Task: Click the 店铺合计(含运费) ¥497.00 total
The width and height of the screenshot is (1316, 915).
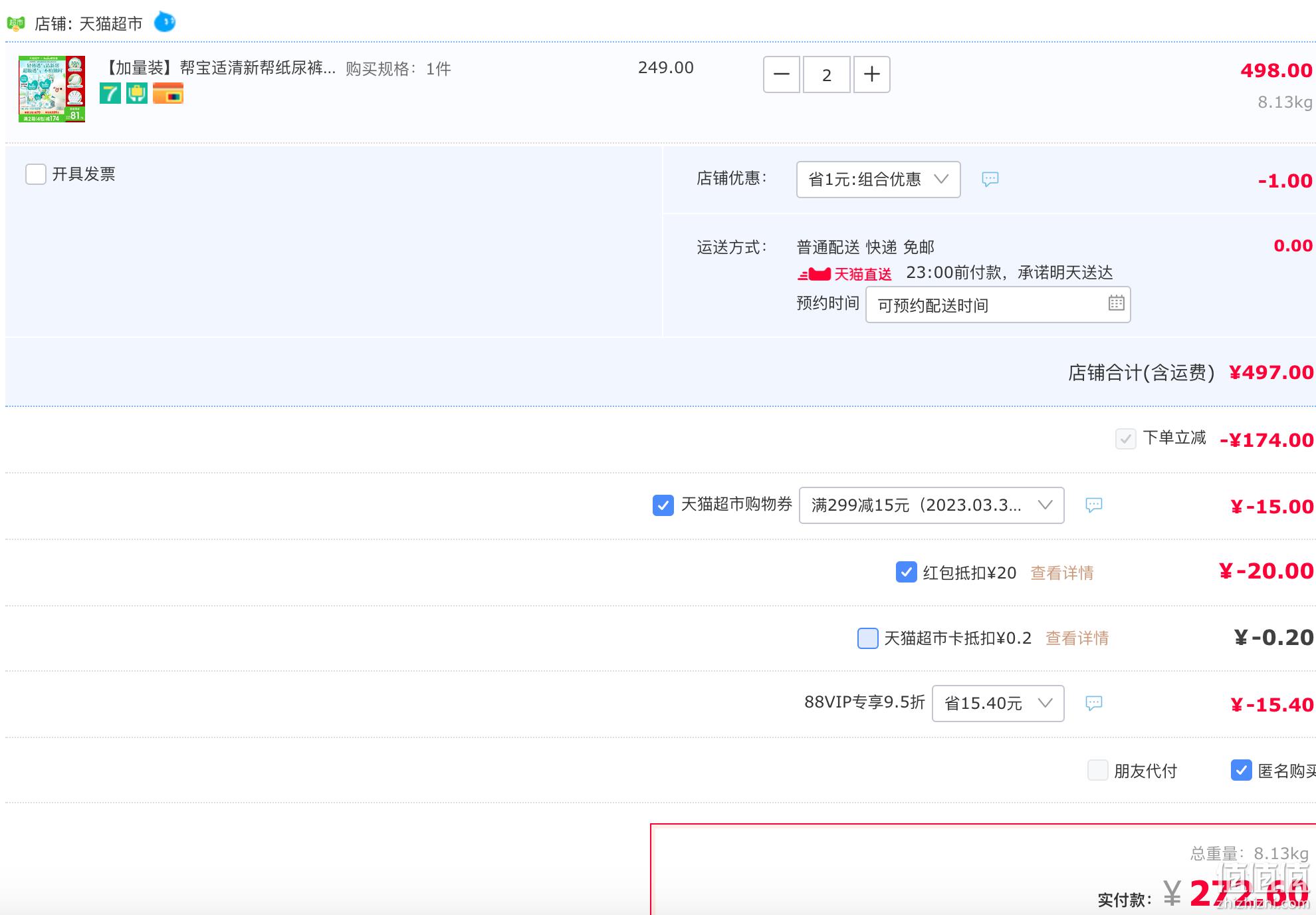Action: (1191, 372)
